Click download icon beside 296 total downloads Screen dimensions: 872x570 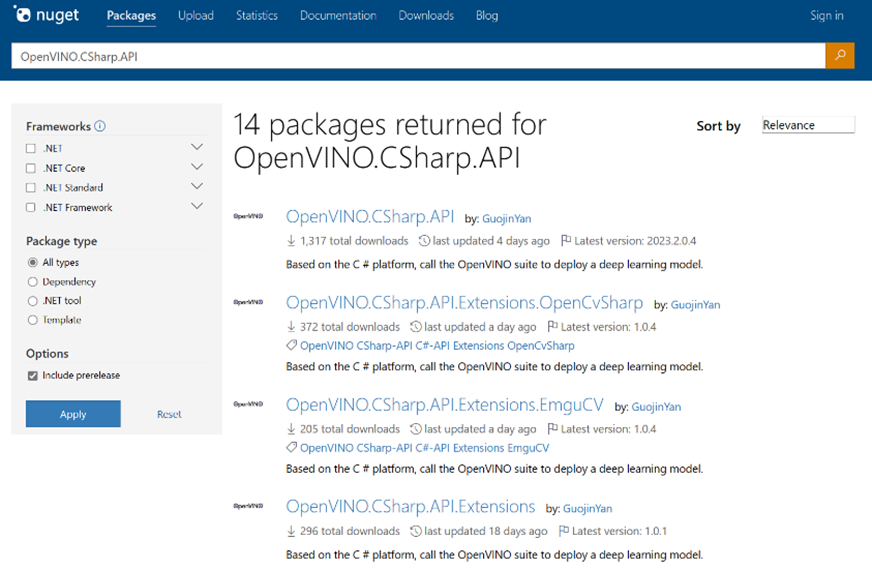click(291, 531)
